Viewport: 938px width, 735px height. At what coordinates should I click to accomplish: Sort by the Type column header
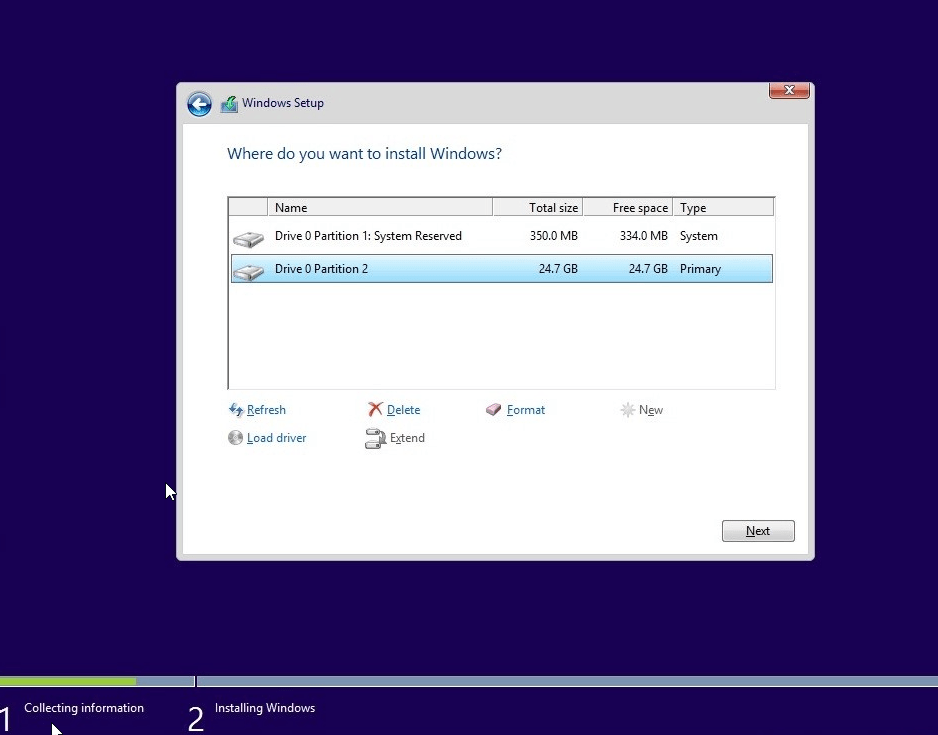(723, 208)
